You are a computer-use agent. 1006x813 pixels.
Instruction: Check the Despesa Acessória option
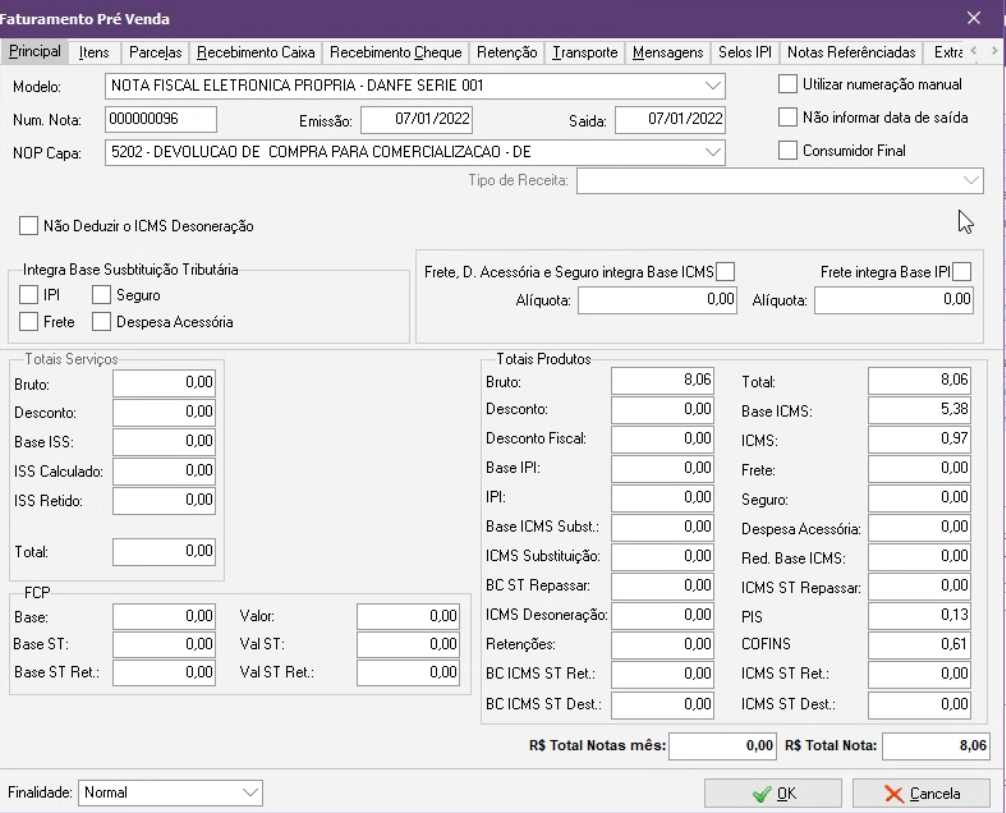[101, 322]
